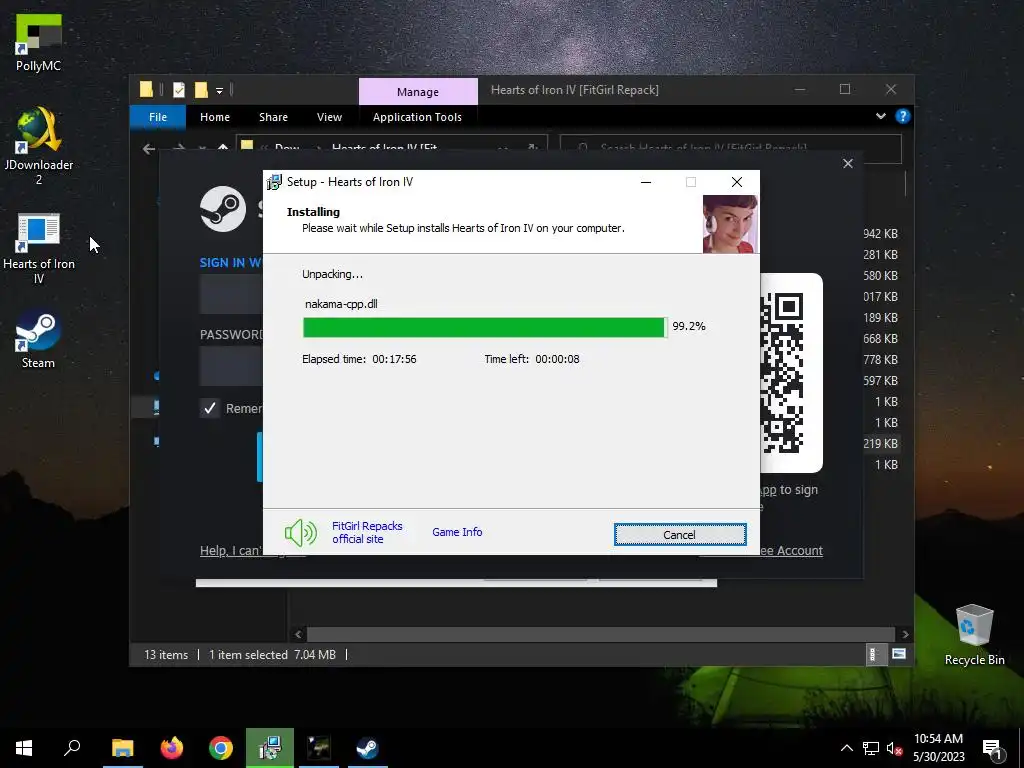Cancel the Hearts of Iron IV installation
Screen dimensions: 1024x768
679,535
